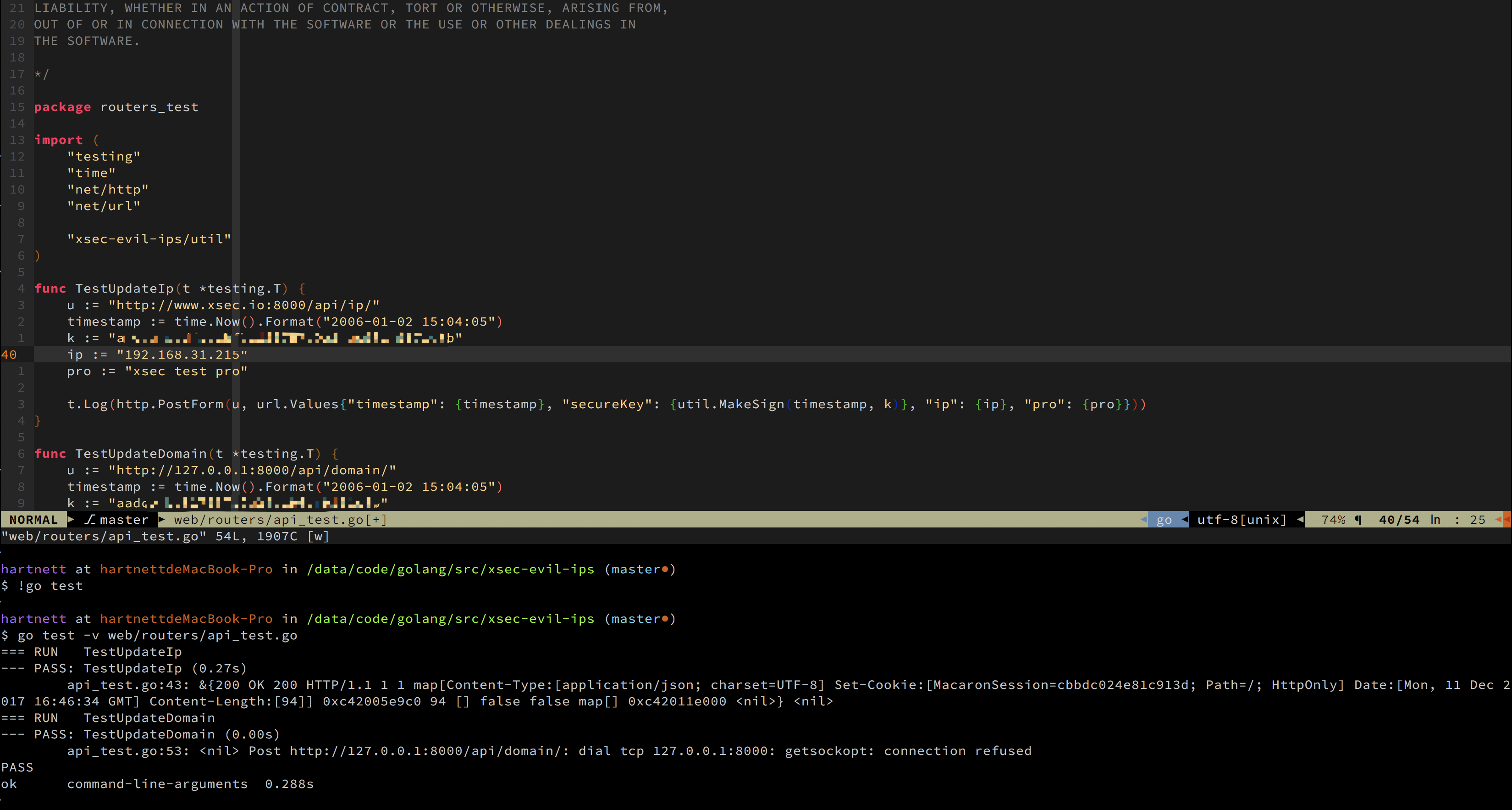Click the web/routers/api_test.go[+] filename in status line

(x=280, y=519)
